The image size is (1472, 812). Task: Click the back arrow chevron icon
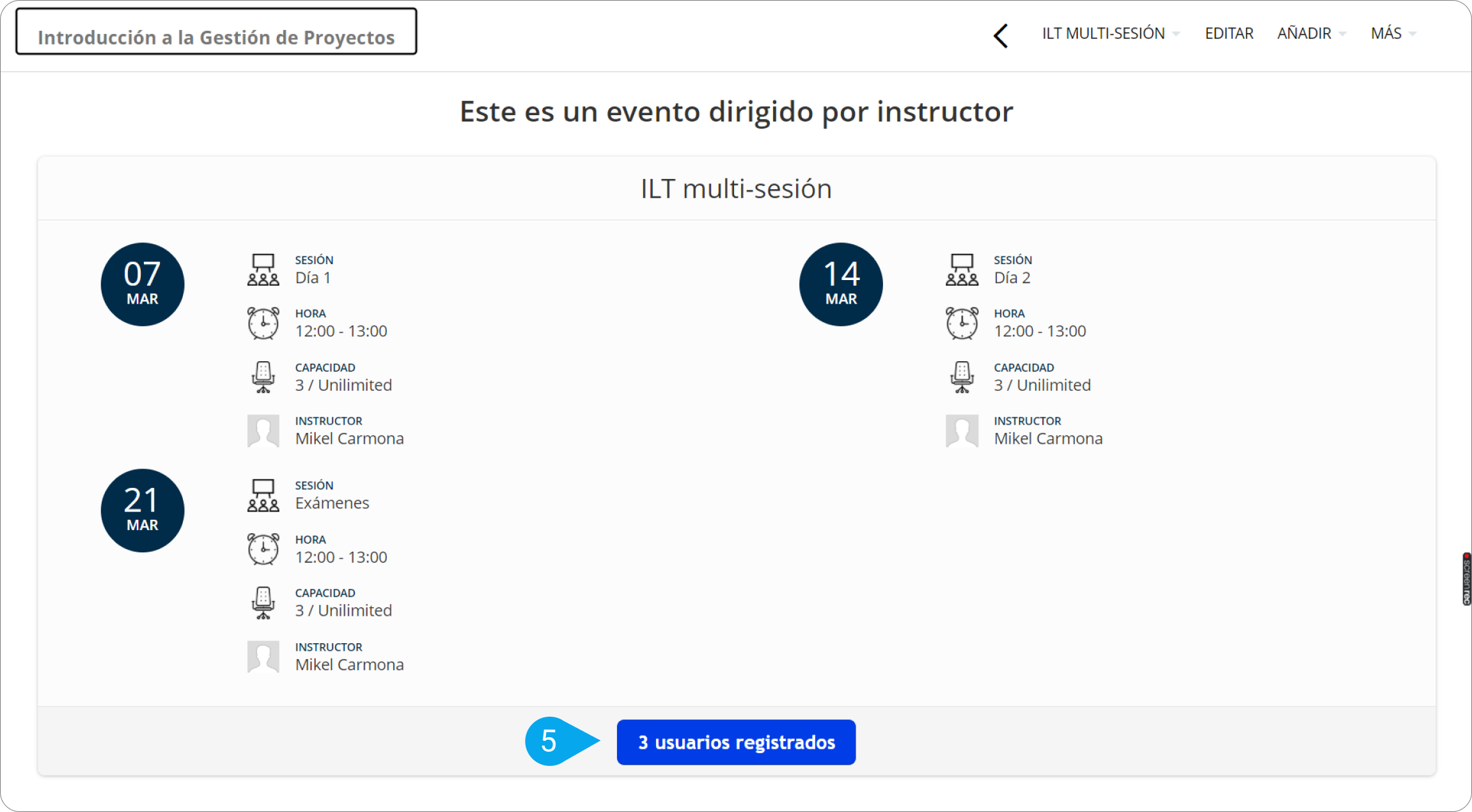(x=1001, y=36)
